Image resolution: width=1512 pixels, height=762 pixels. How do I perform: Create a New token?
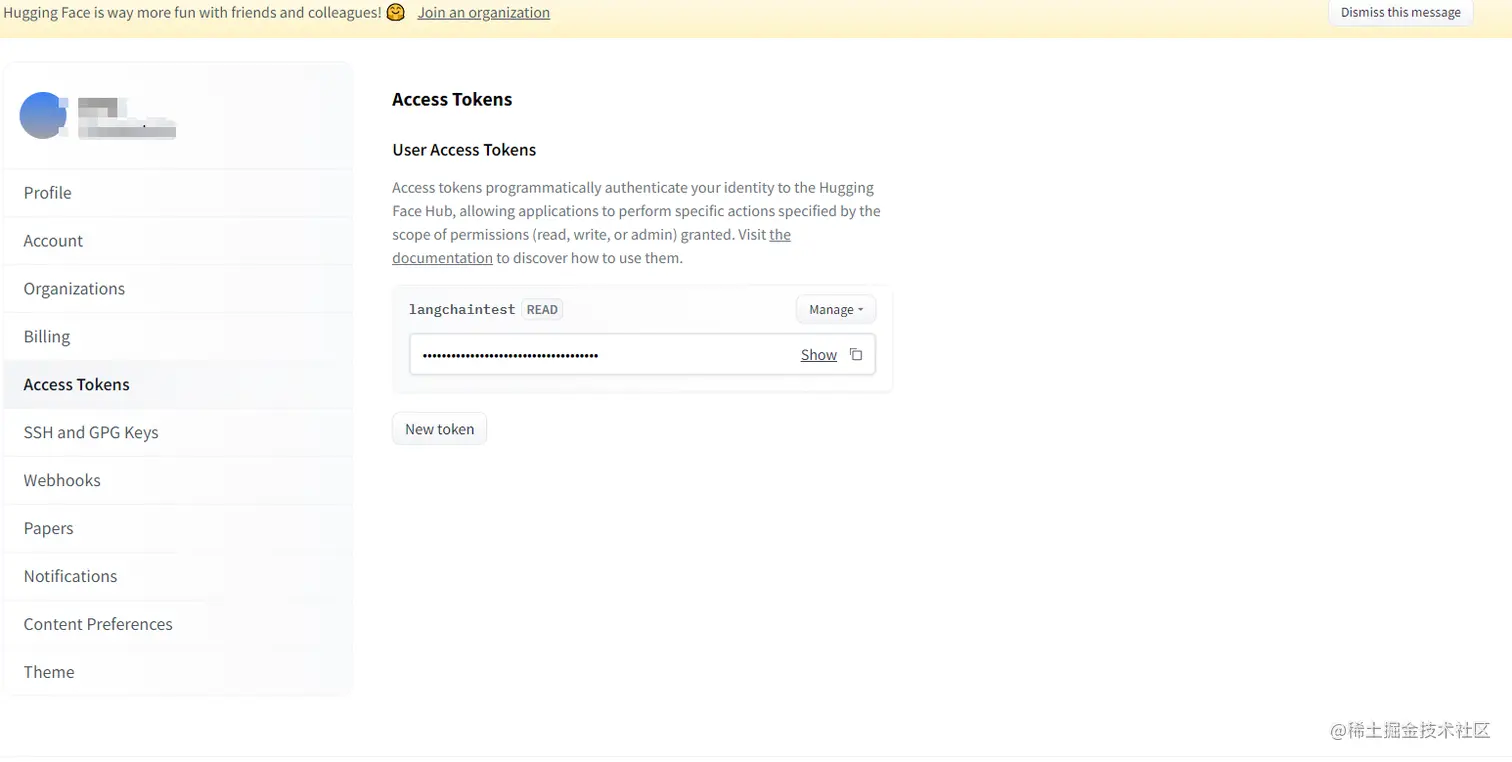tap(439, 429)
